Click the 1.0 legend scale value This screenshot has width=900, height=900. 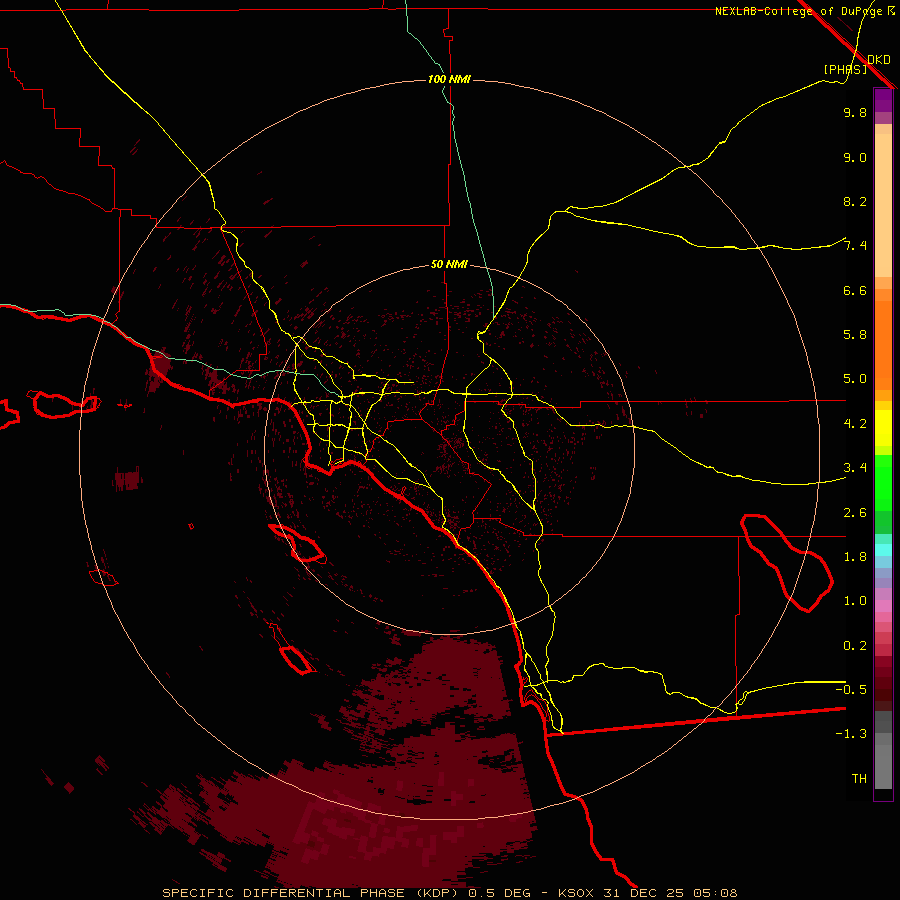point(855,601)
